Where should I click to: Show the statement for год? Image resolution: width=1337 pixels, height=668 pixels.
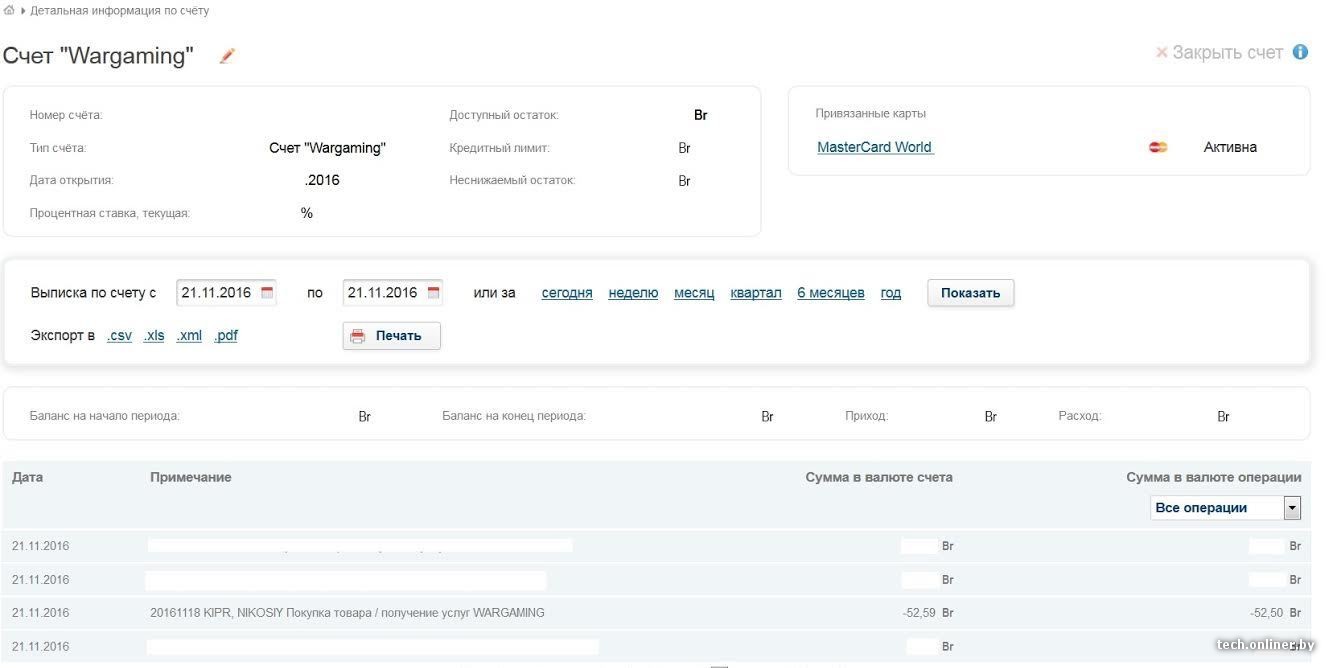(x=891, y=293)
